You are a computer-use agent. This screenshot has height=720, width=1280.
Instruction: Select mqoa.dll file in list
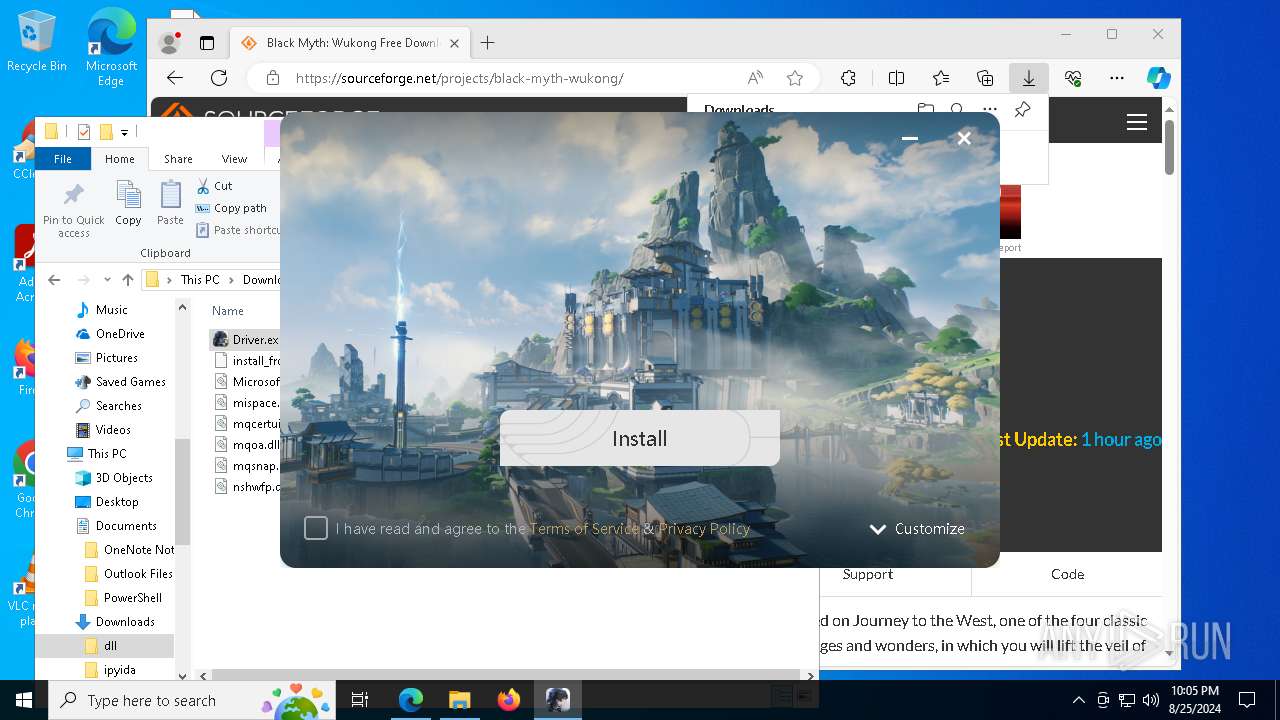pyautogui.click(x=247, y=445)
